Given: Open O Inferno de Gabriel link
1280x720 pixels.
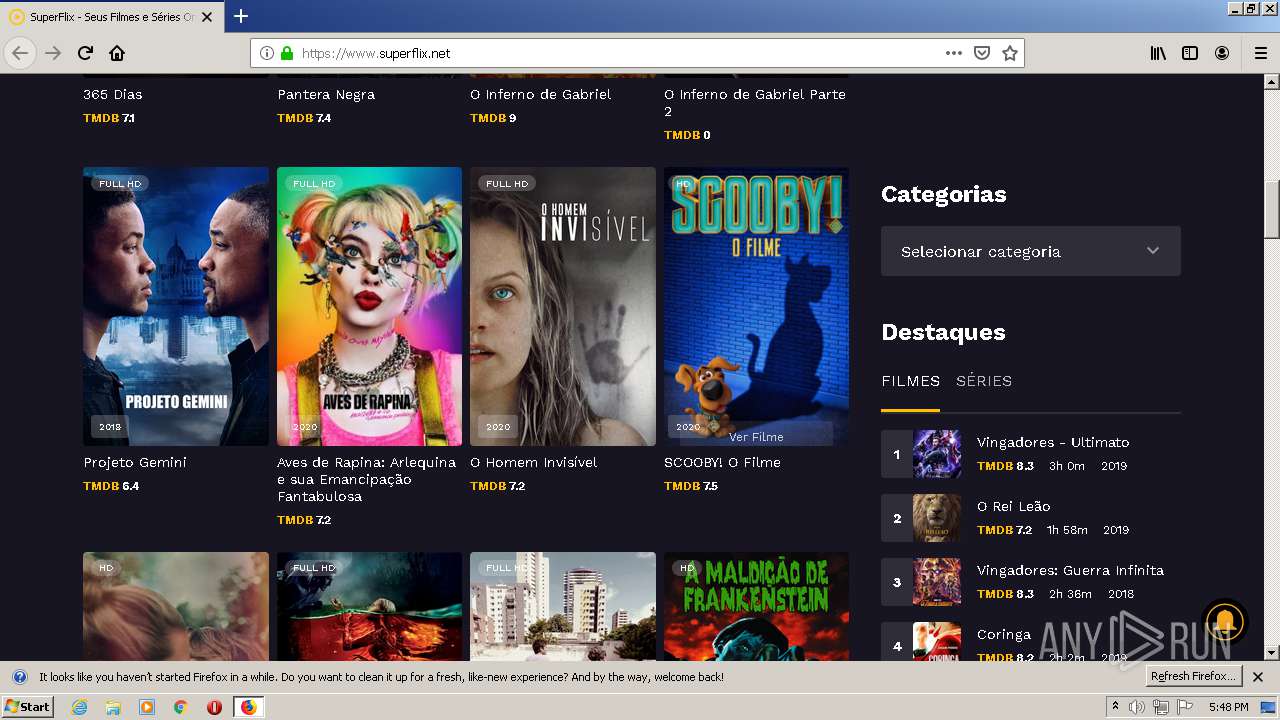Looking at the screenshot, I should tap(540, 94).
